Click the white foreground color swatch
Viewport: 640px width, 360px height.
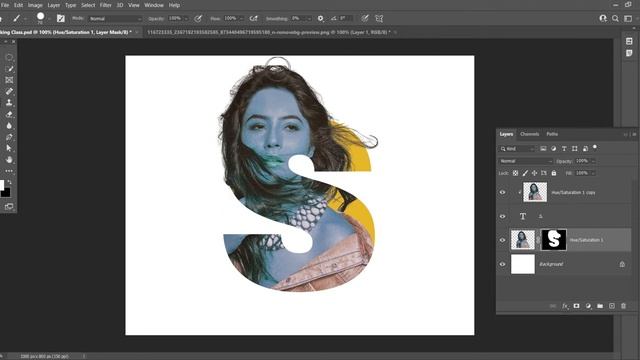(x=2, y=185)
